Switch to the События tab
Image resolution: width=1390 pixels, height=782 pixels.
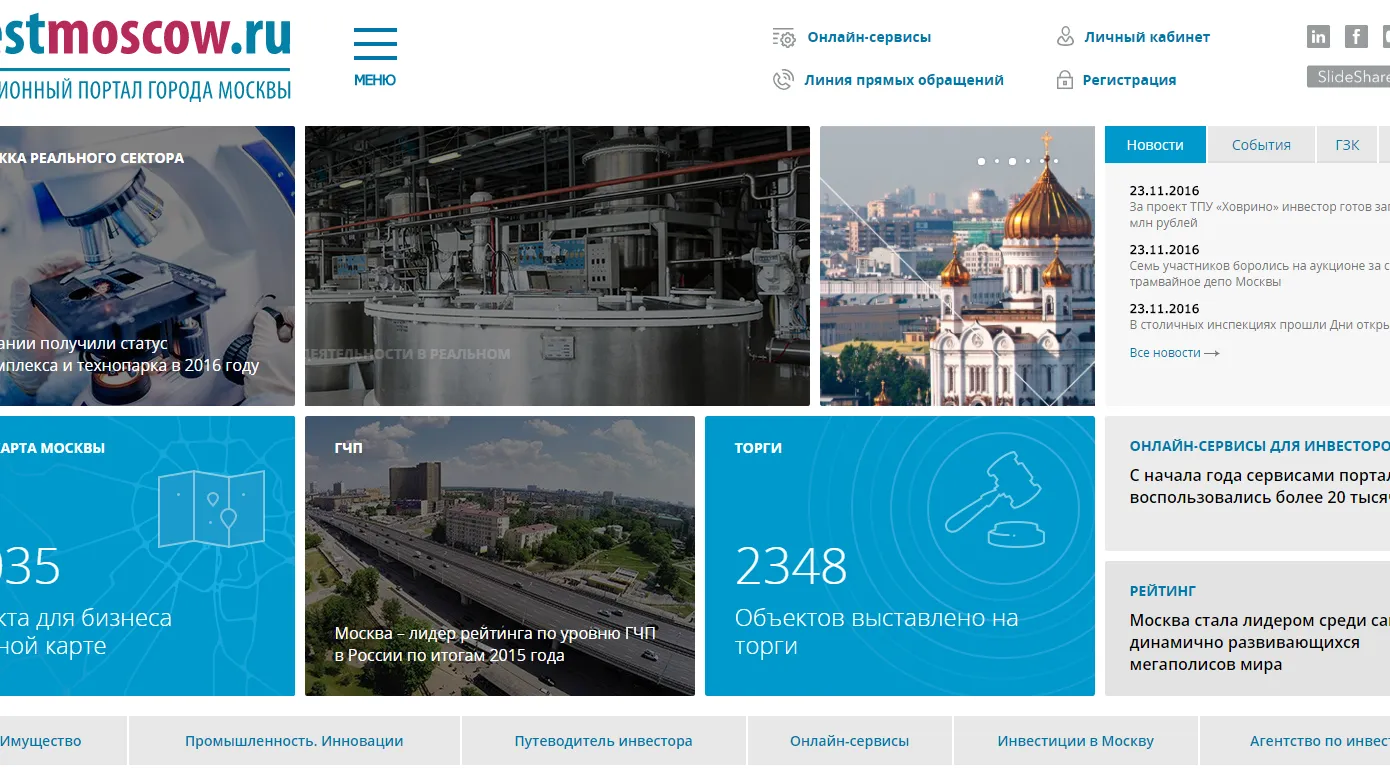(1261, 145)
